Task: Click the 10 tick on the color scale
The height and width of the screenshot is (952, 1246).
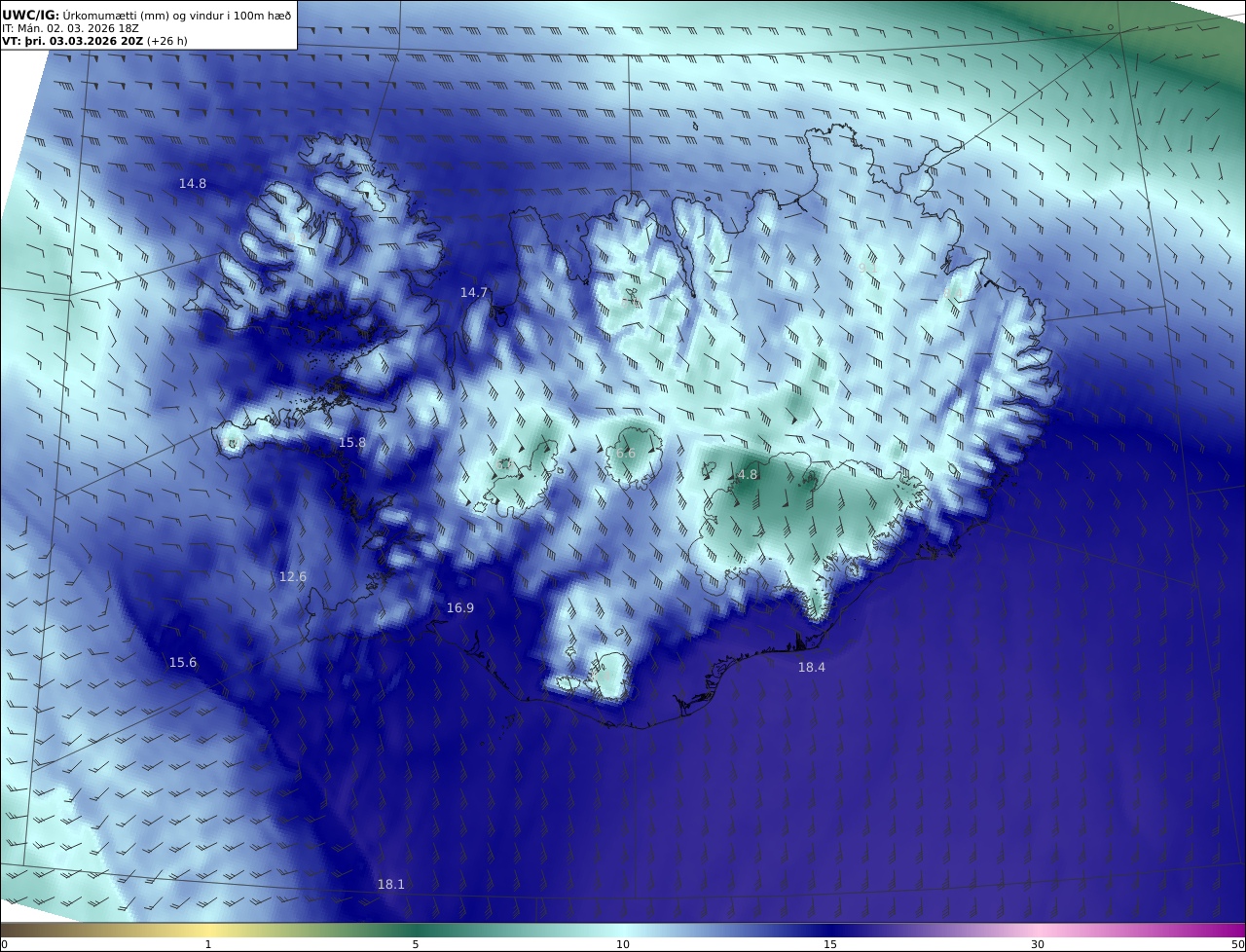Action: click(x=623, y=944)
